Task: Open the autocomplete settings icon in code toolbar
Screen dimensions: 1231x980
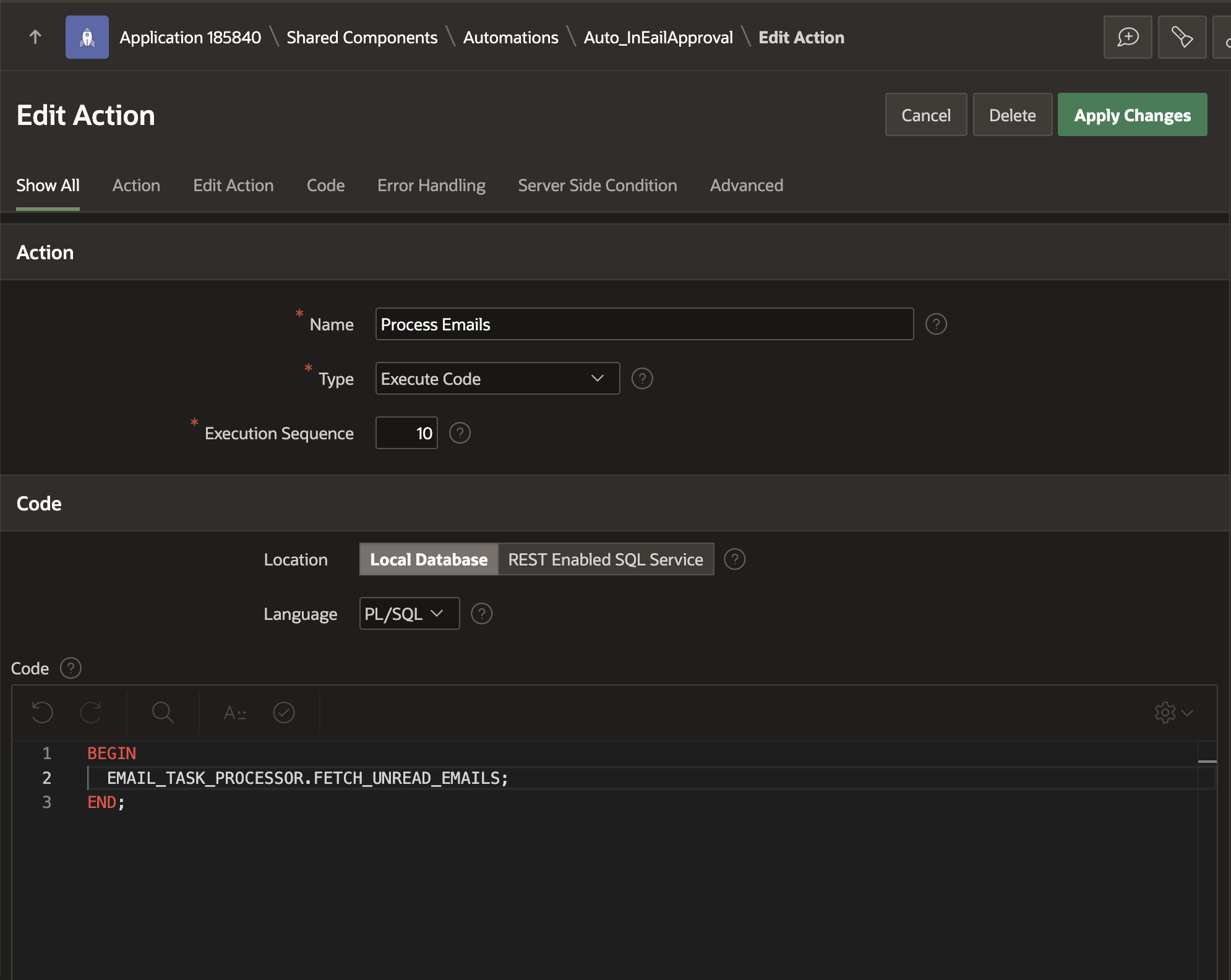Action: 235,713
